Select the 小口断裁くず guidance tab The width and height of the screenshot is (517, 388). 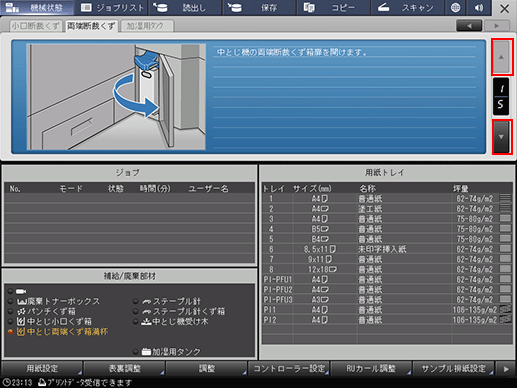point(36,26)
